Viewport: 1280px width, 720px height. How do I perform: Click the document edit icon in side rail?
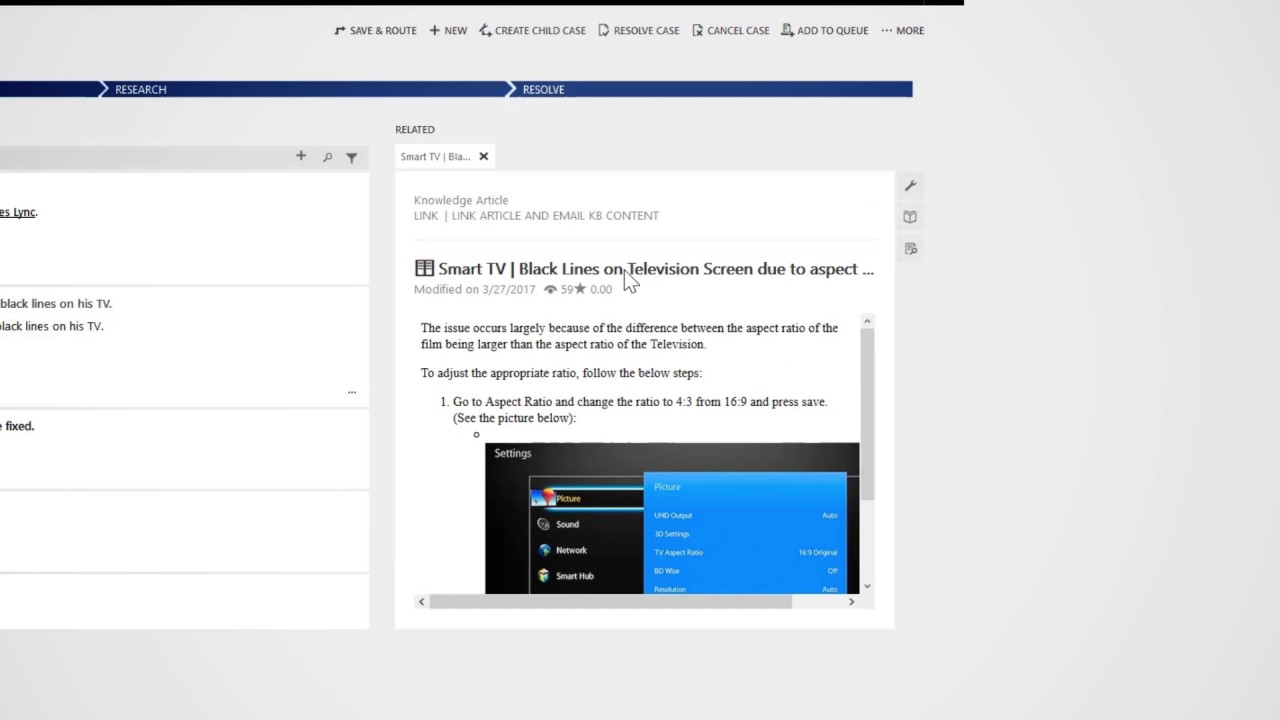910,248
